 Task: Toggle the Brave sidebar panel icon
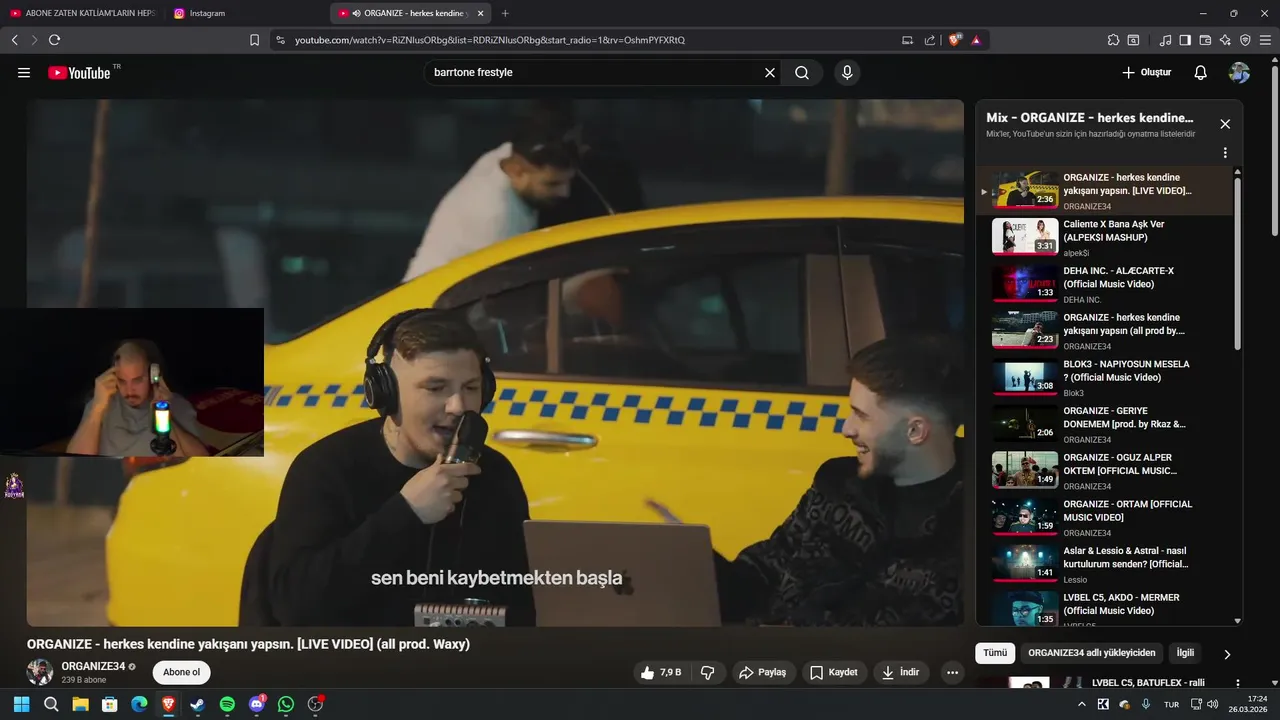pos(1185,40)
